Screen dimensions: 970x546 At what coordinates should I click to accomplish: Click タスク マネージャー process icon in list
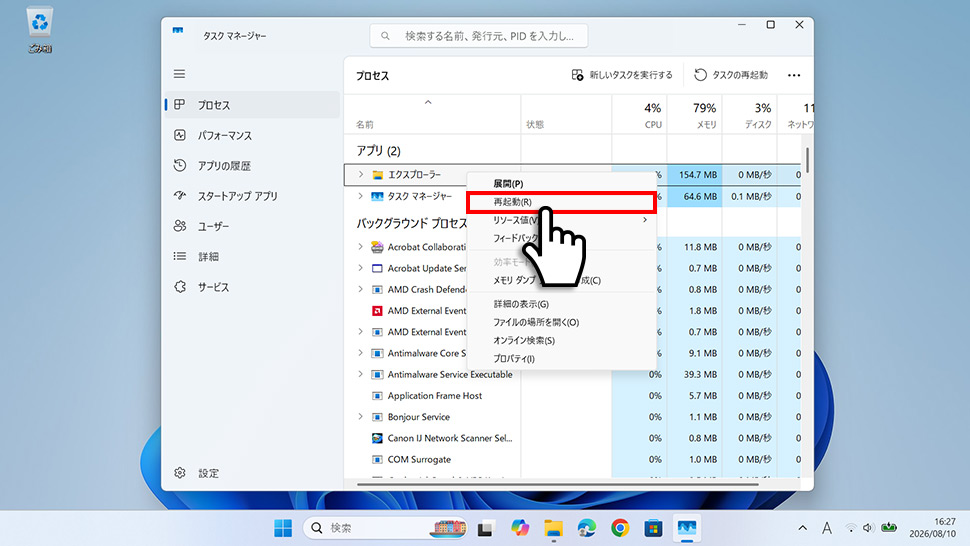(377, 196)
